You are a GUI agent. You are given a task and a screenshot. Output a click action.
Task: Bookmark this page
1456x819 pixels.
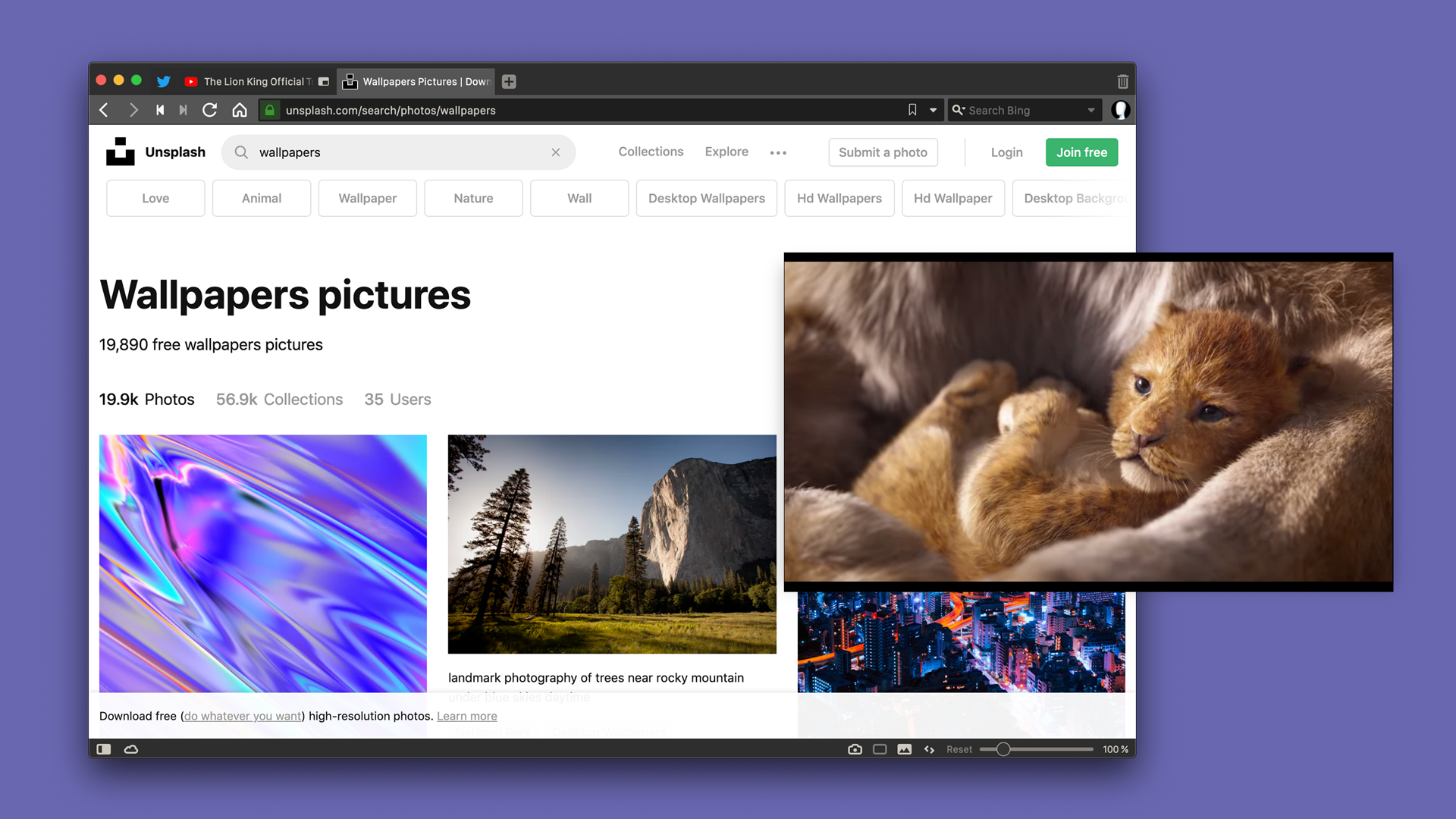(x=912, y=110)
